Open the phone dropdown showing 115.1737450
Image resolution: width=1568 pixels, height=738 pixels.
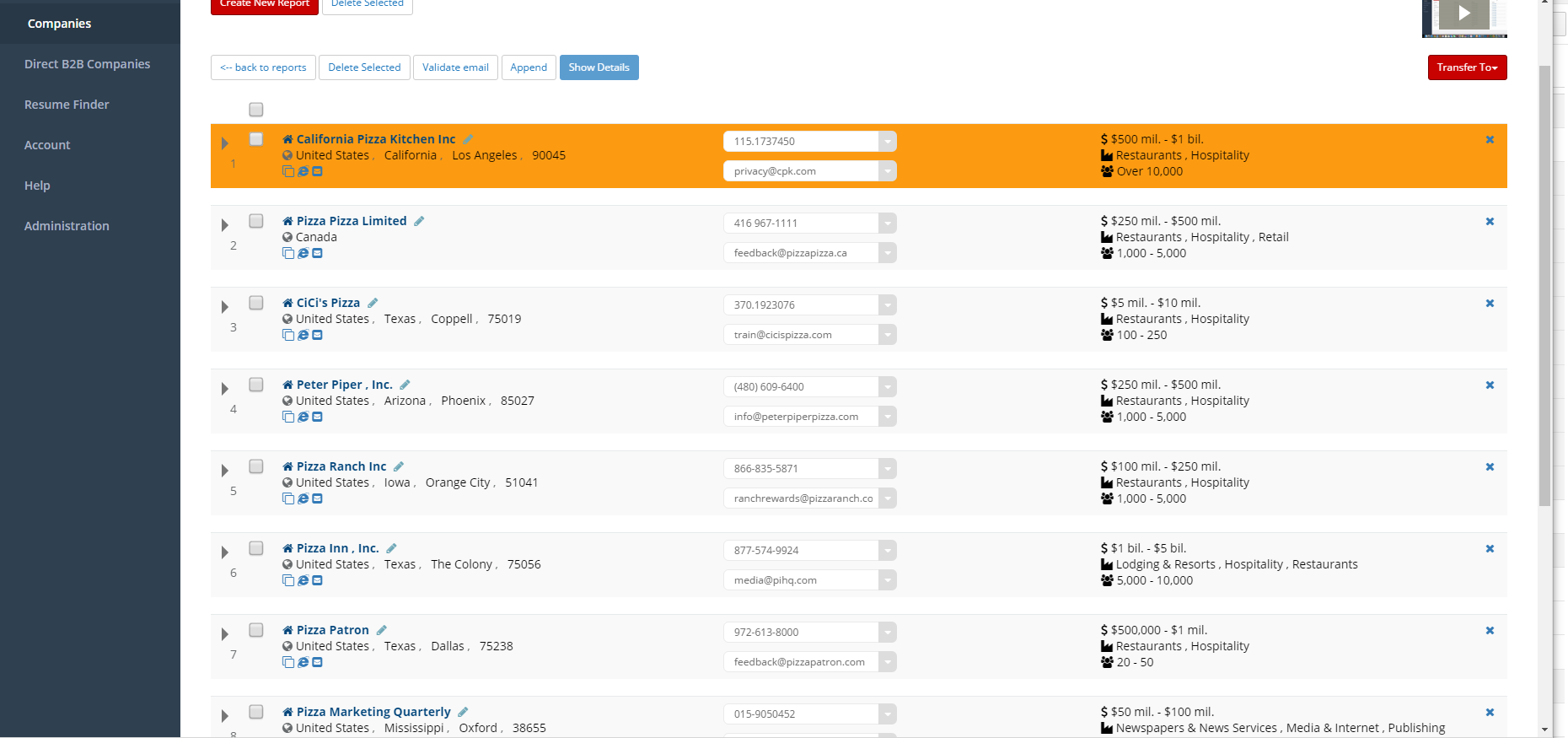tap(887, 142)
